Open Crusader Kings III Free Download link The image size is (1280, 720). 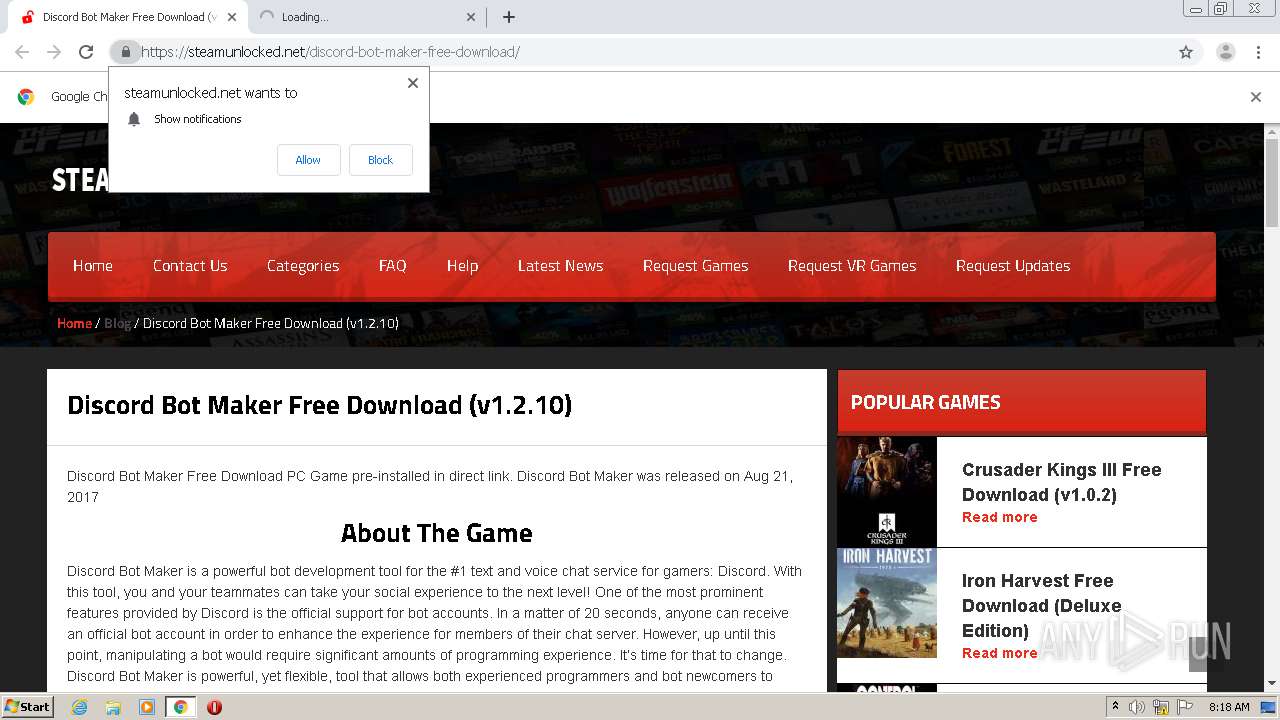coord(1061,482)
